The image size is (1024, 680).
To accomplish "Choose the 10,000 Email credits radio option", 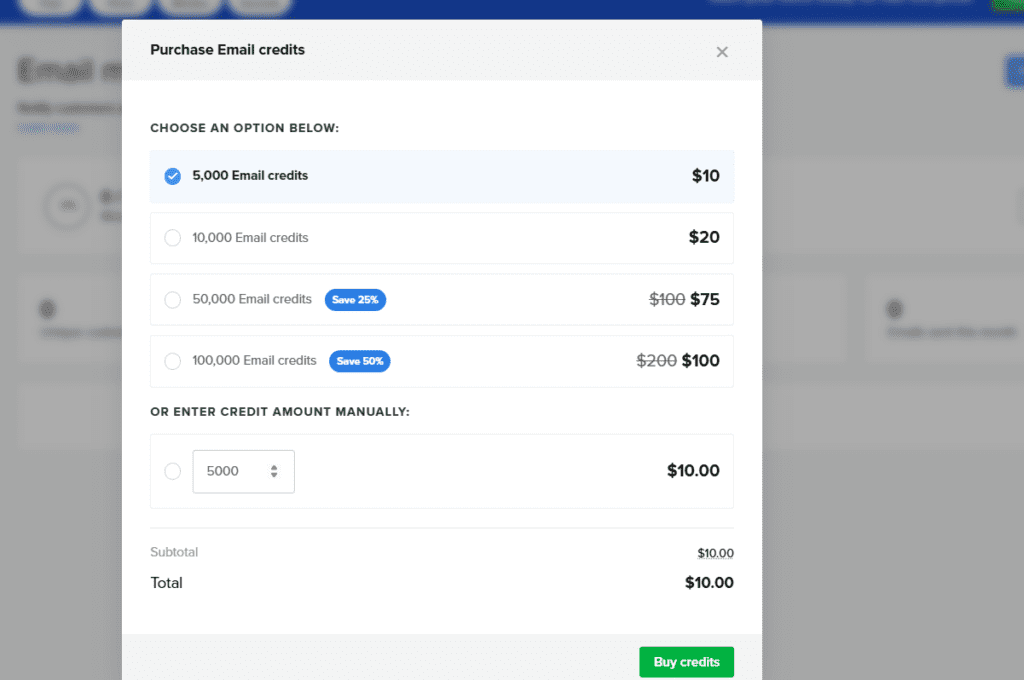I will coord(173,238).
